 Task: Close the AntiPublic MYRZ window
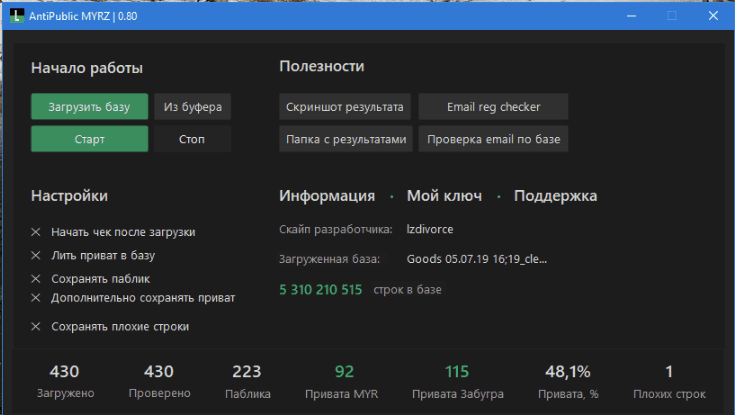[713, 16]
